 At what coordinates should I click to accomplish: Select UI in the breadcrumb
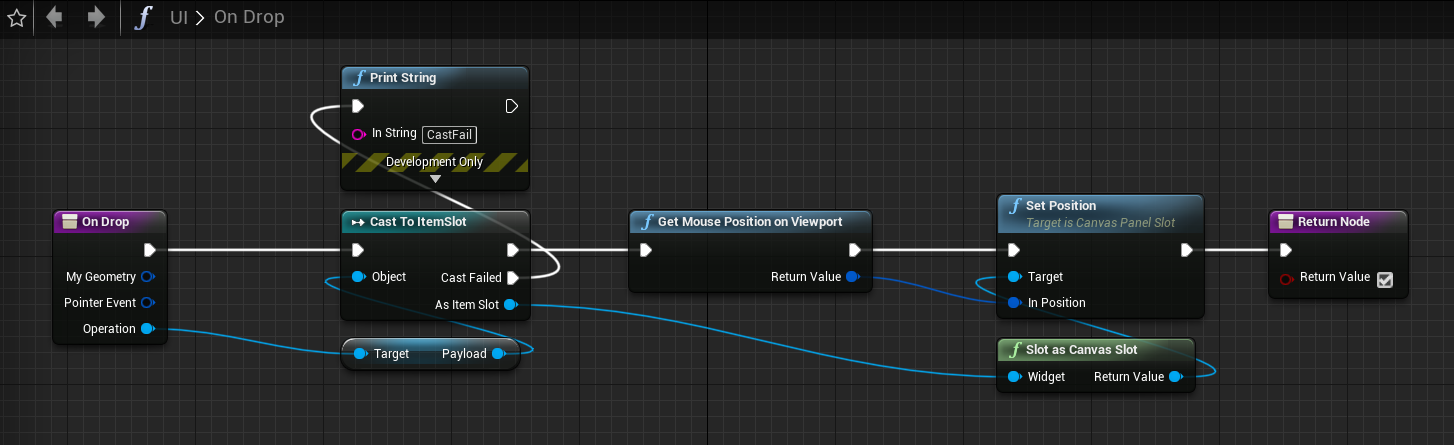coord(180,18)
